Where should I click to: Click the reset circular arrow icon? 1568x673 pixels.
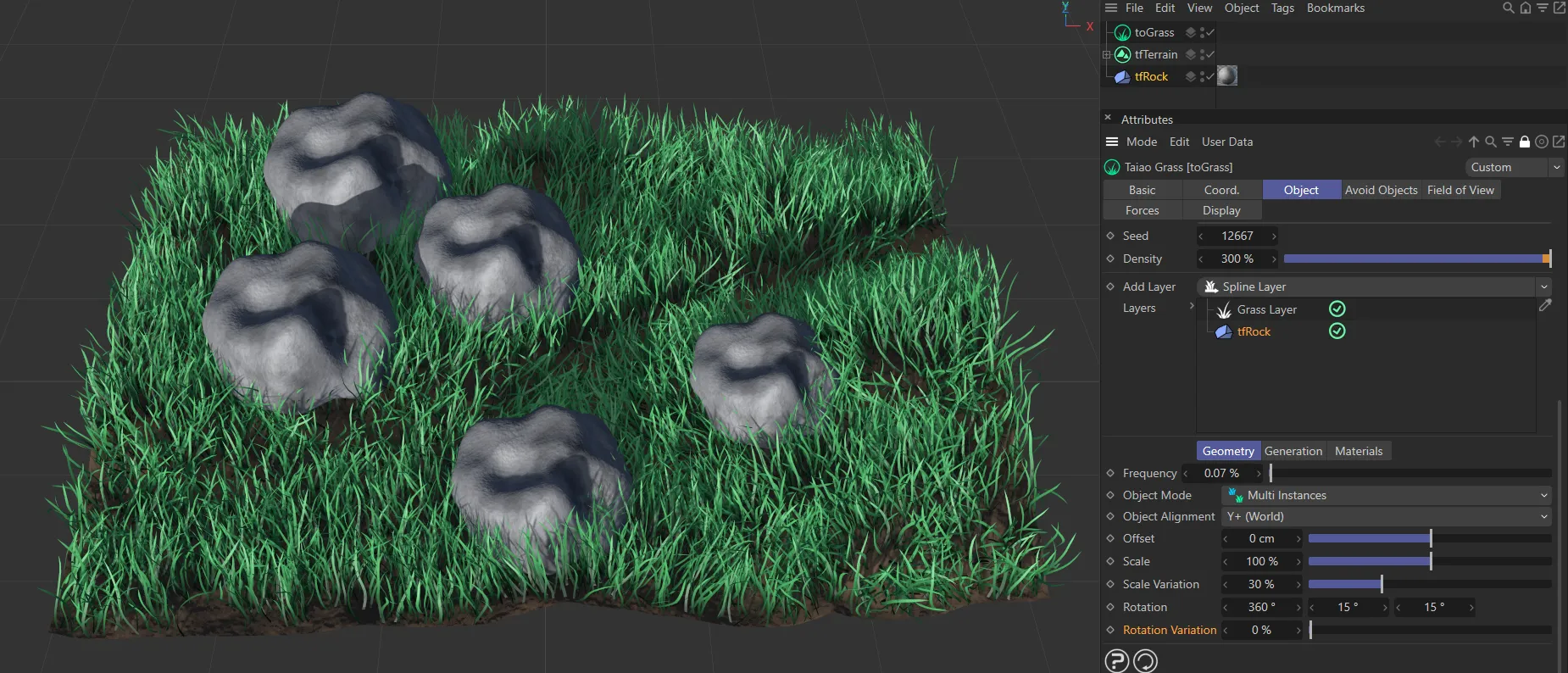tap(1145, 660)
